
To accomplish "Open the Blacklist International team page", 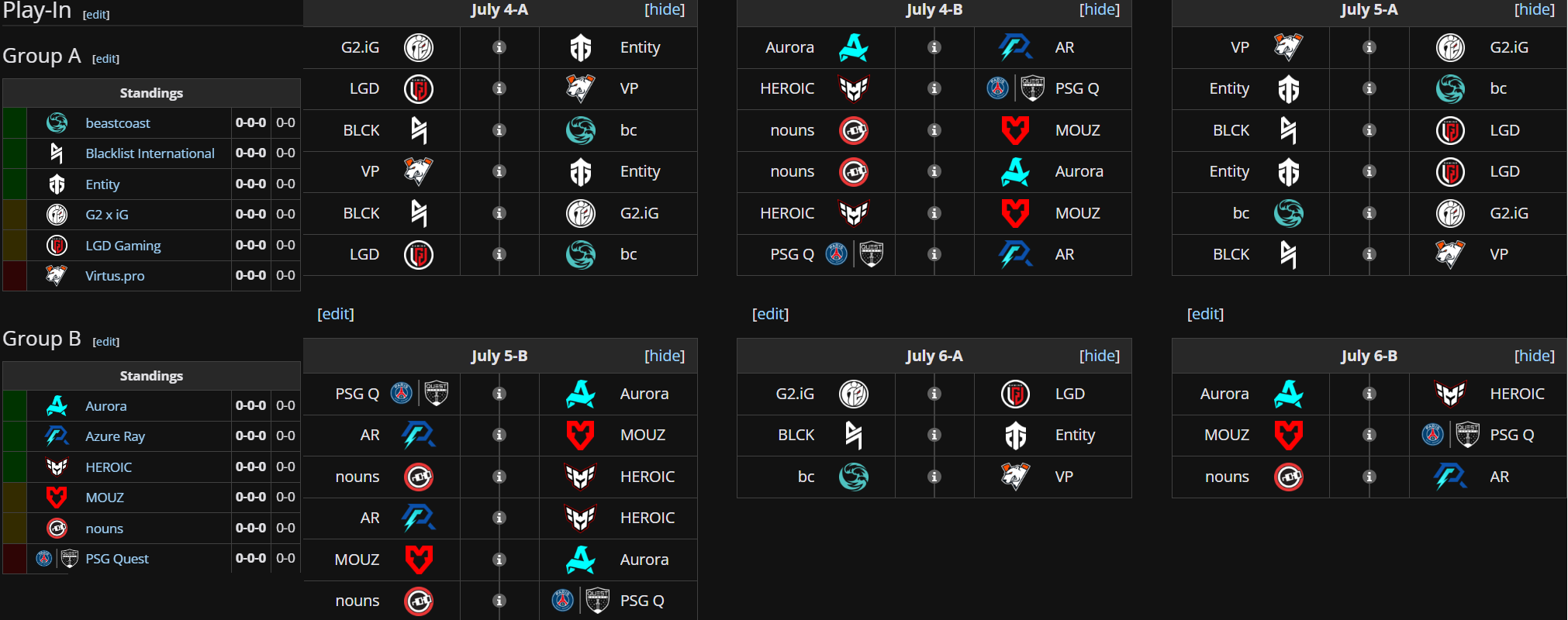I will point(150,153).
